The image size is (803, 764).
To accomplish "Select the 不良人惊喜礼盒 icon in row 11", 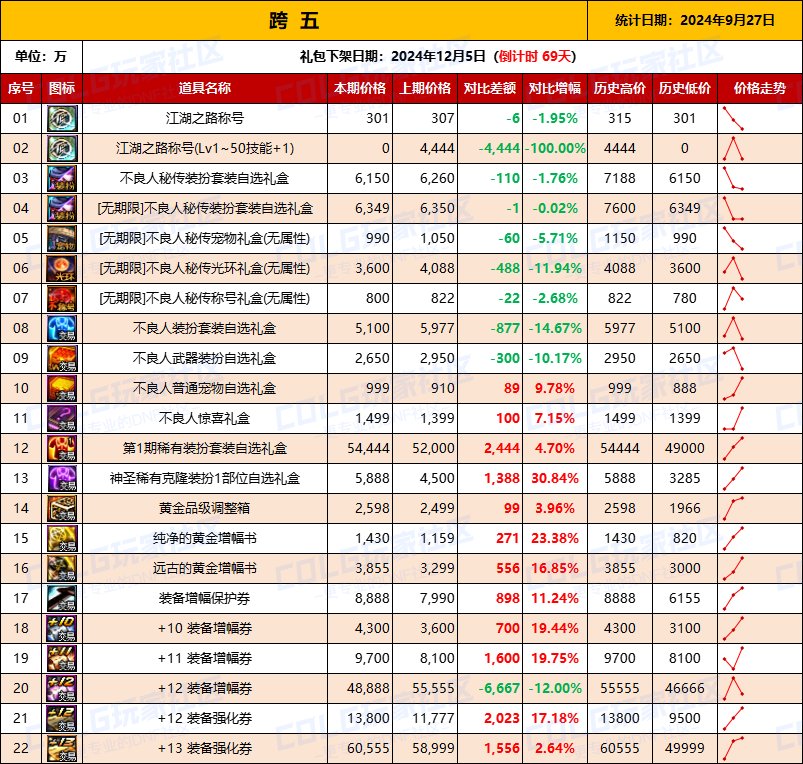I will (x=62, y=418).
